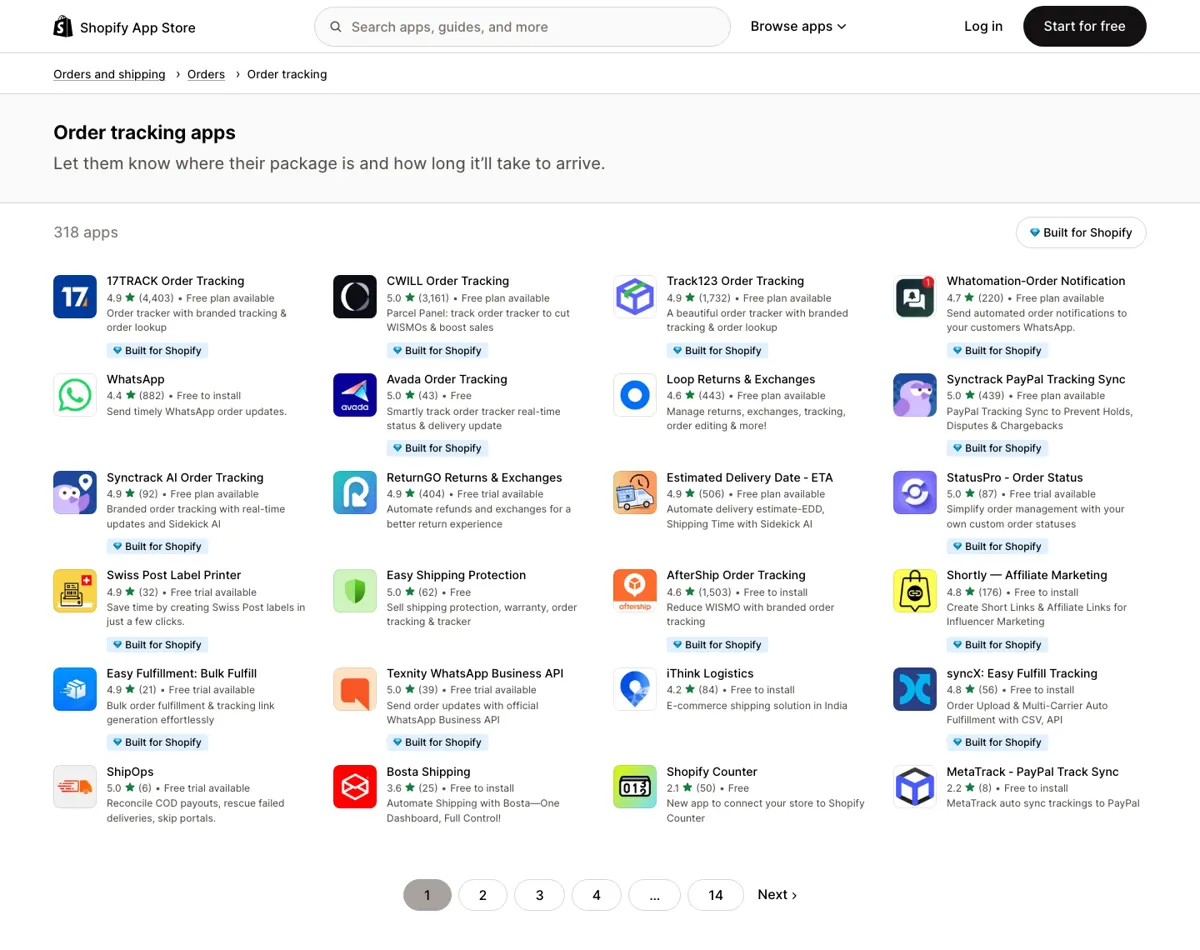Screen dimensions: 1200x950
Task: Click Built for Shopify badge under 17TRACK
Action: click(x=156, y=350)
